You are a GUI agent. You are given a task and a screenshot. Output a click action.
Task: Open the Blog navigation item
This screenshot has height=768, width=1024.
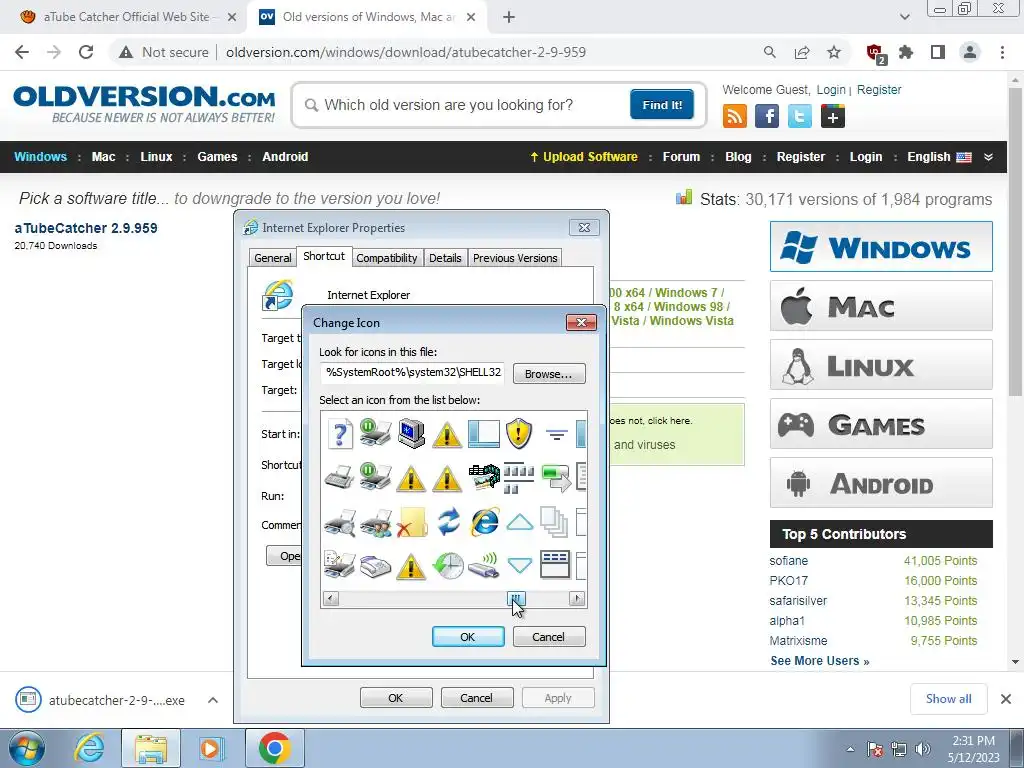(738, 157)
